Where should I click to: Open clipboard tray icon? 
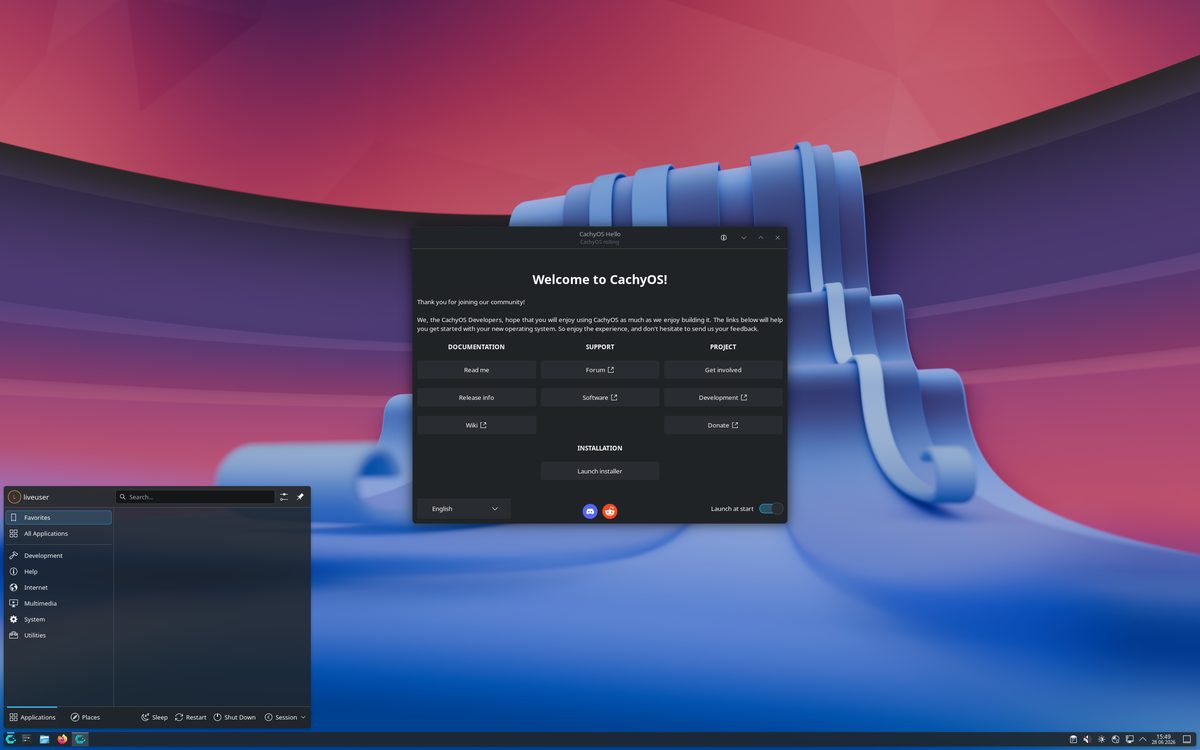pyautogui.click(x=1073, y=739)
